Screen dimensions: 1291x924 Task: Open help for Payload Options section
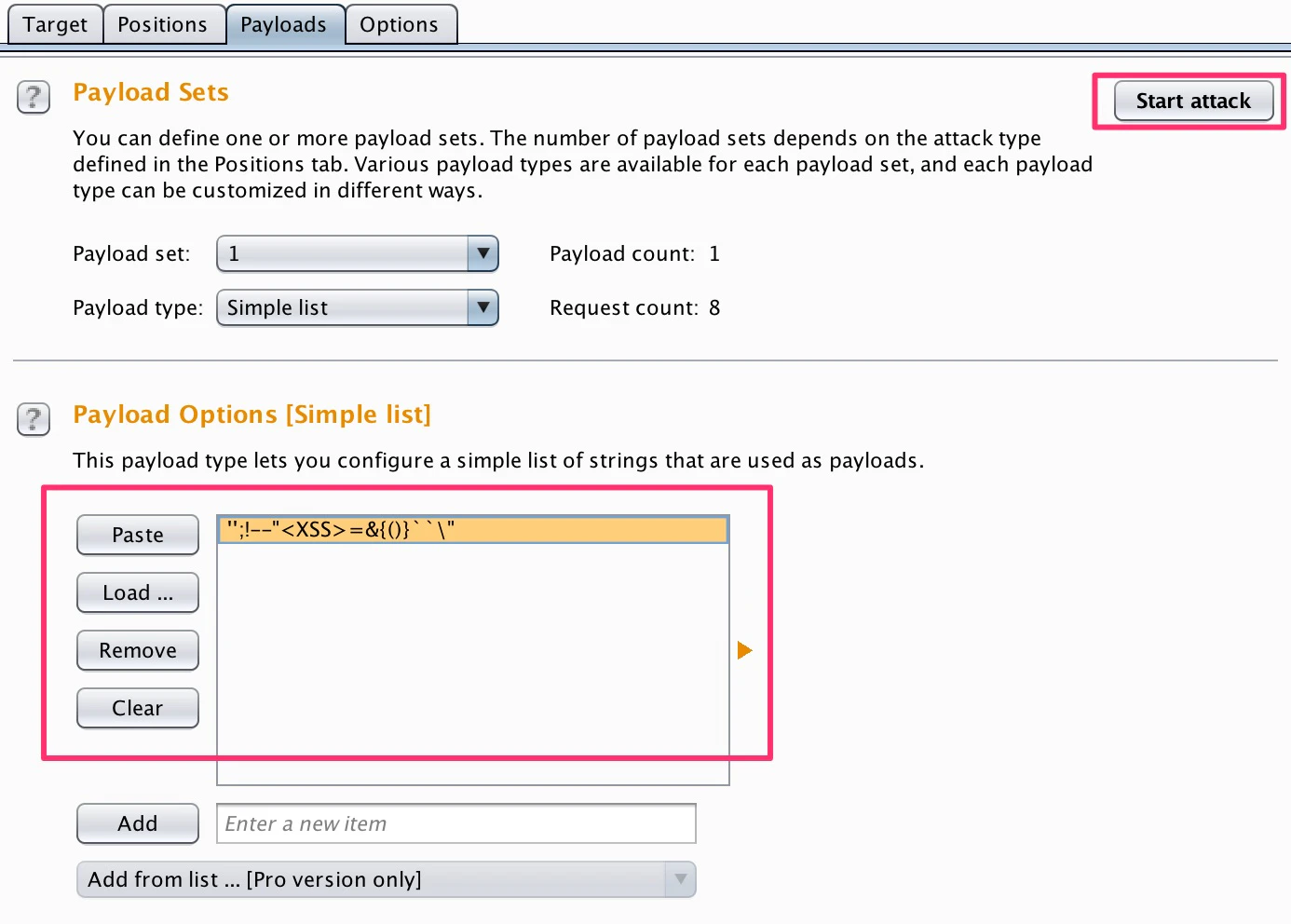click(33, 419)
